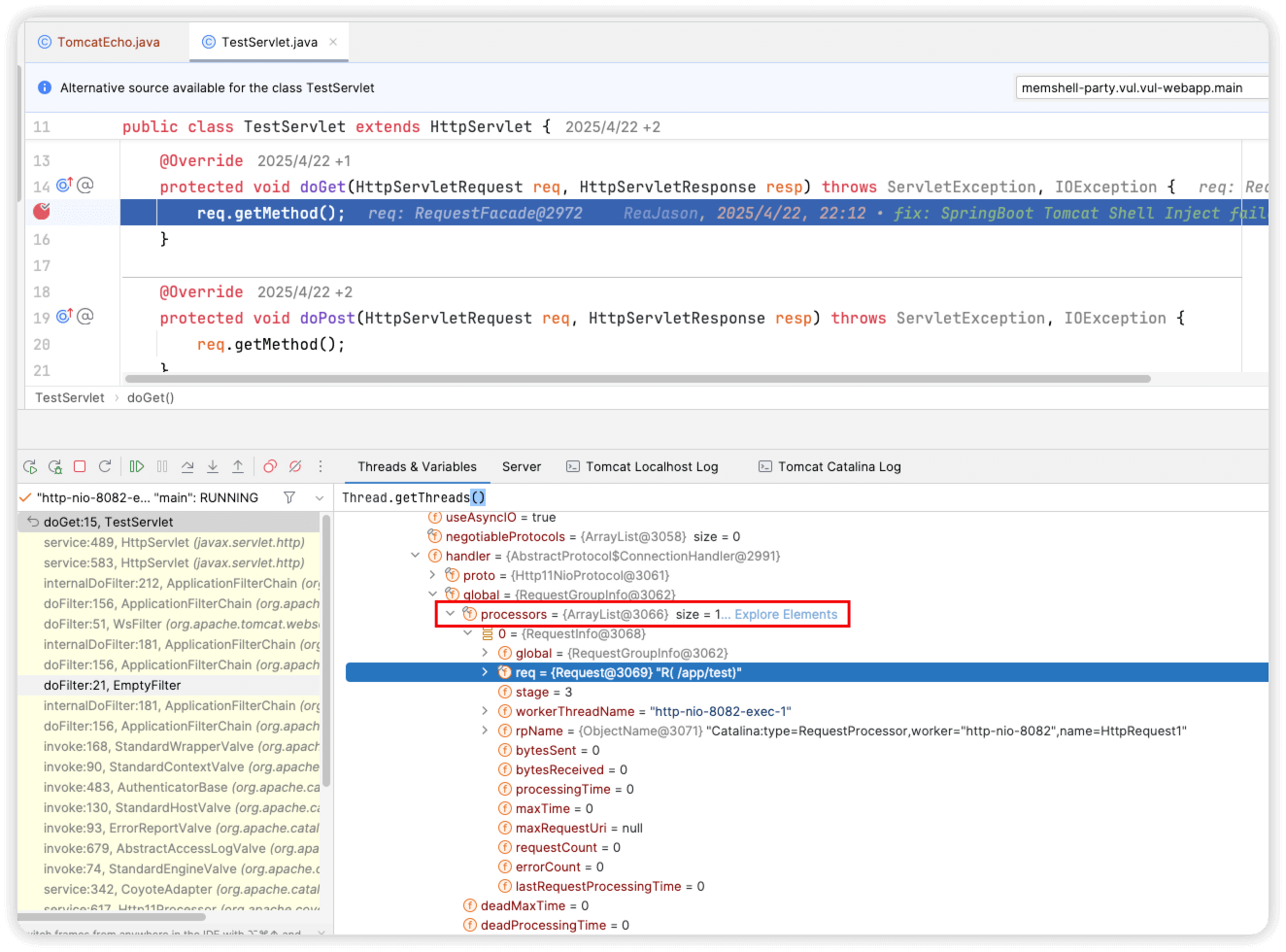
Task: Click the Step Into down-arrow icon
Action: click(213, 466)
